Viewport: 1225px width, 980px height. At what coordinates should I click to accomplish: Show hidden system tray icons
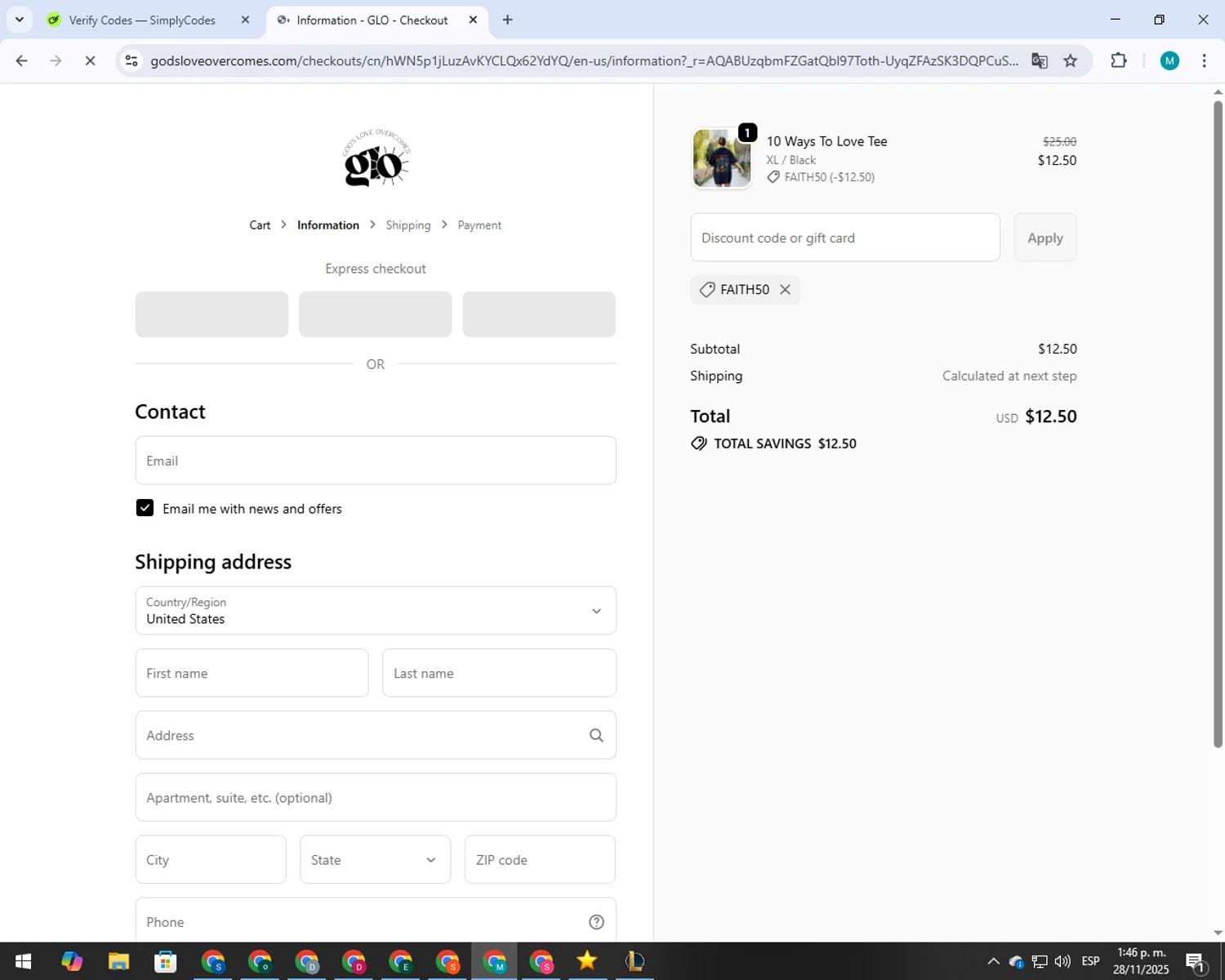click(993, 961)
